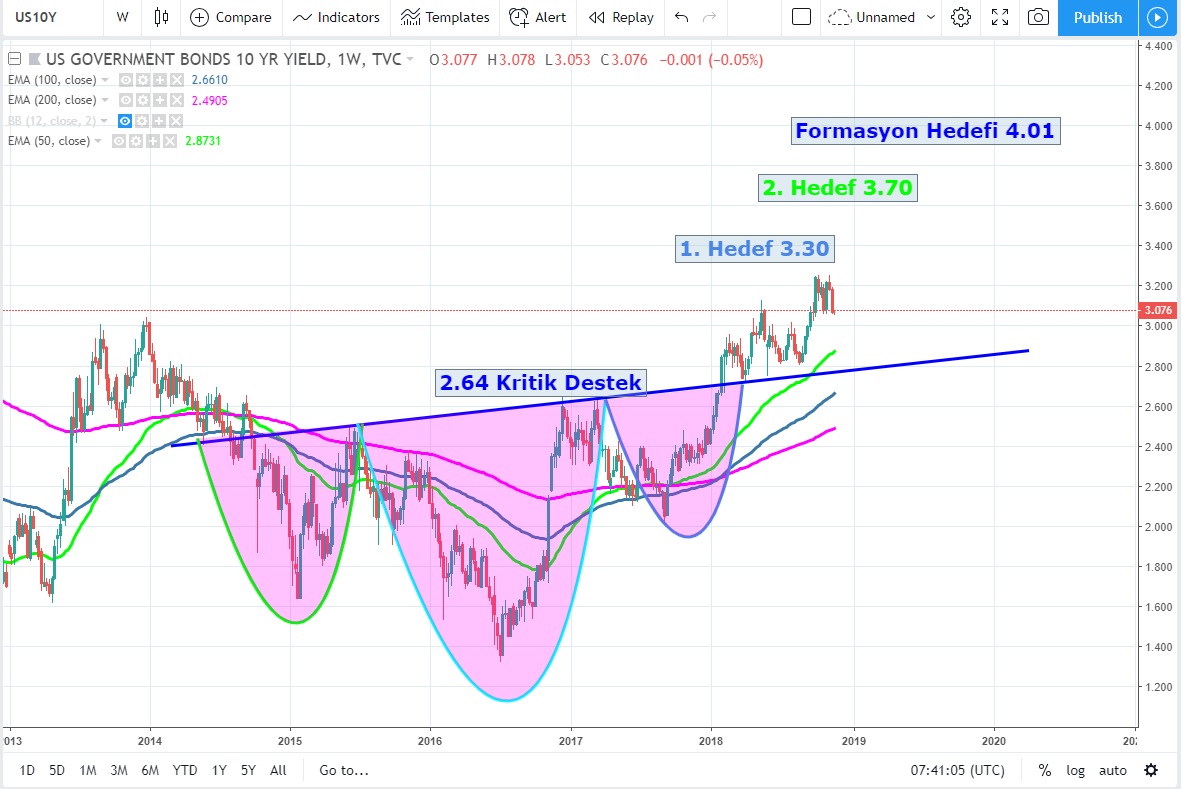
Task: Show the hidden BB (12, close, 2) indicator
Action: 125,121
